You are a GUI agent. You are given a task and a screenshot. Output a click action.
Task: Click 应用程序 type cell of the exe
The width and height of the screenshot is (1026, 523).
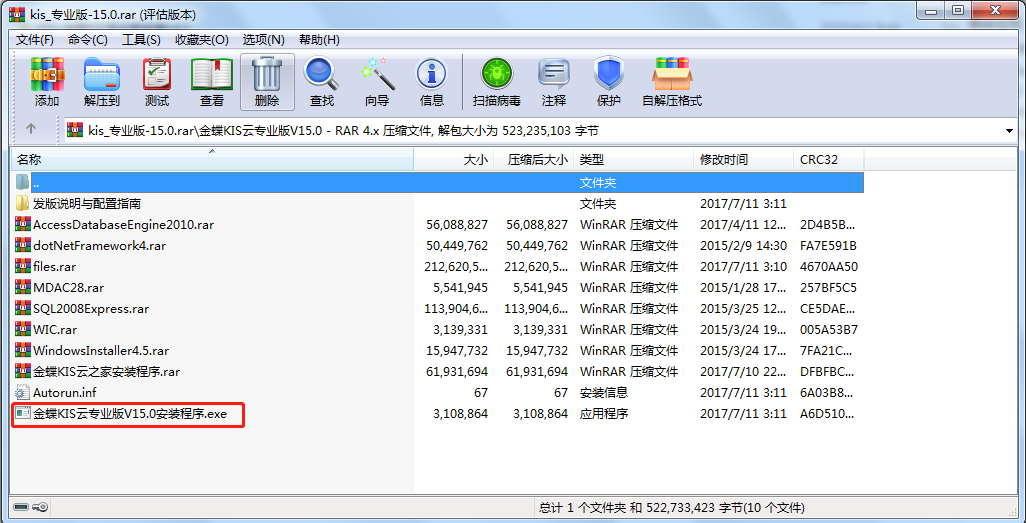pos(604,413)
